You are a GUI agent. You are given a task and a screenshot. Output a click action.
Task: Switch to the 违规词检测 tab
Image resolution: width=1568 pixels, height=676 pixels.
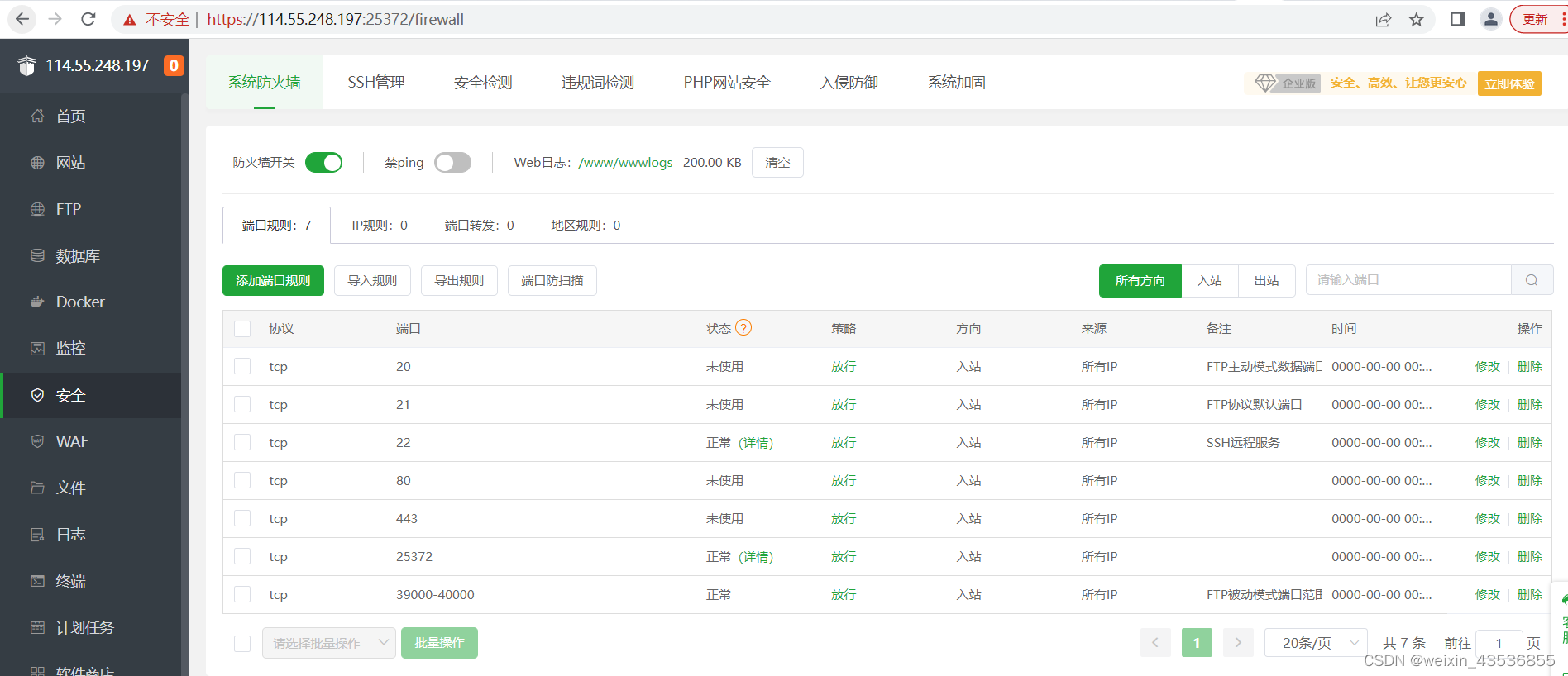click(598, 83)
